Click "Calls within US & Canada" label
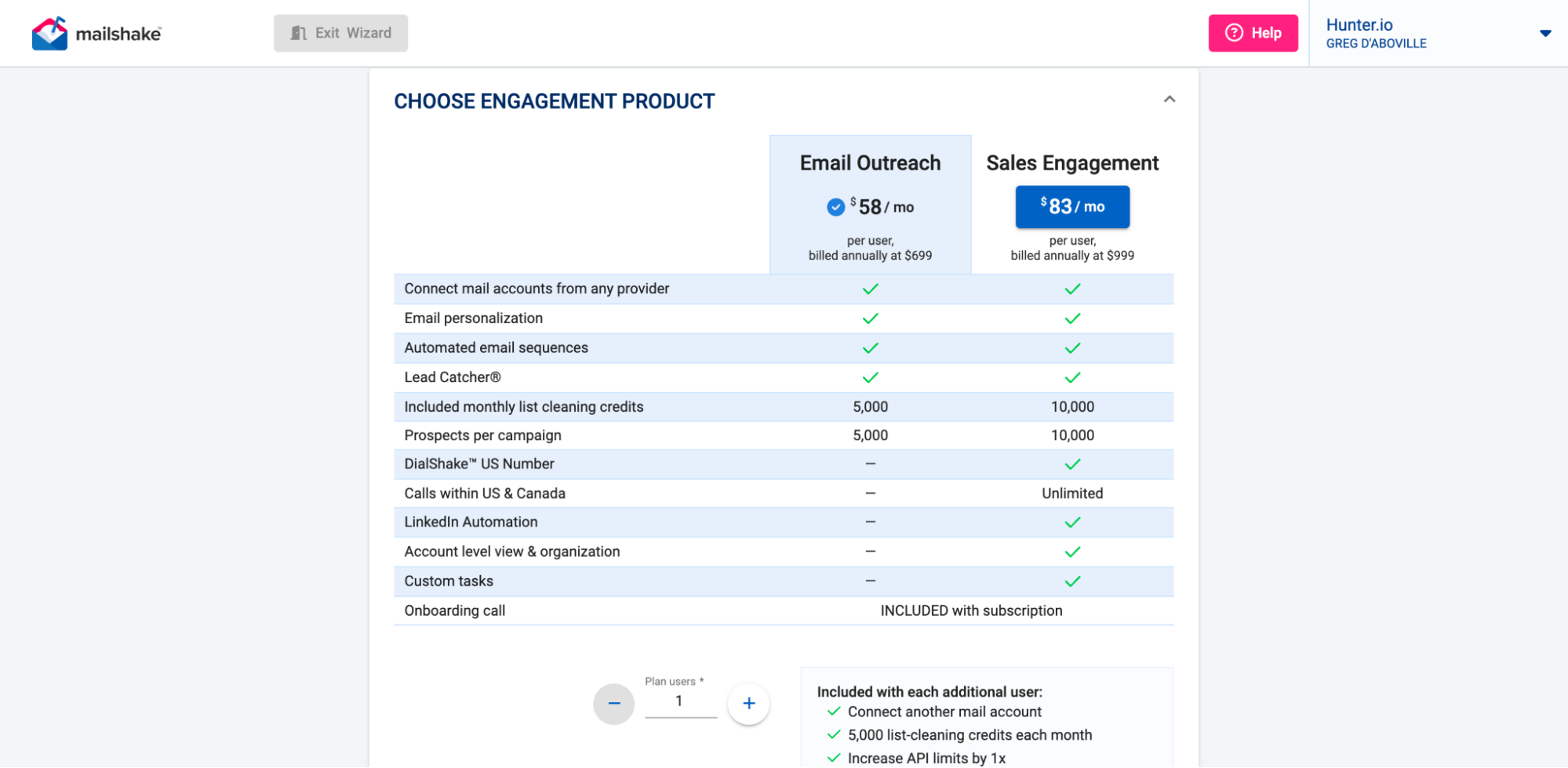 [485, 493]
